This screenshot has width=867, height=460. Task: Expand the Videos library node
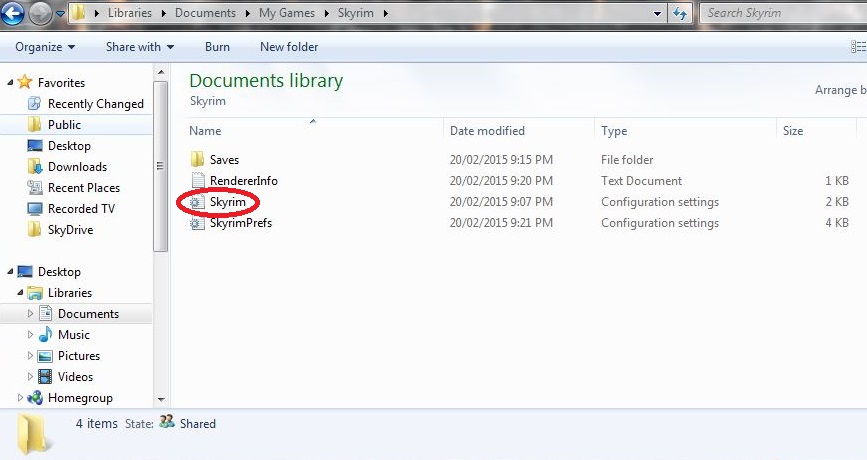click(30, 377)
